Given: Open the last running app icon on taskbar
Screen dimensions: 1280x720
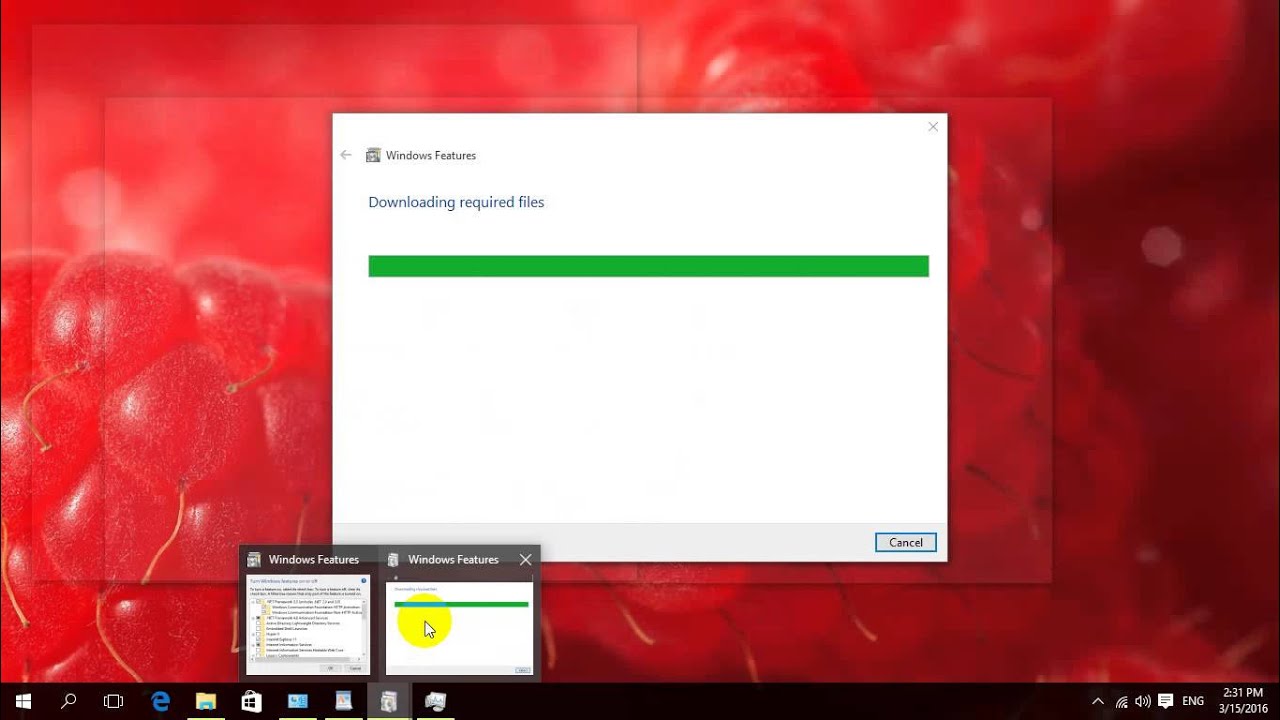Looking at the screenshot, I should [436, 702].
